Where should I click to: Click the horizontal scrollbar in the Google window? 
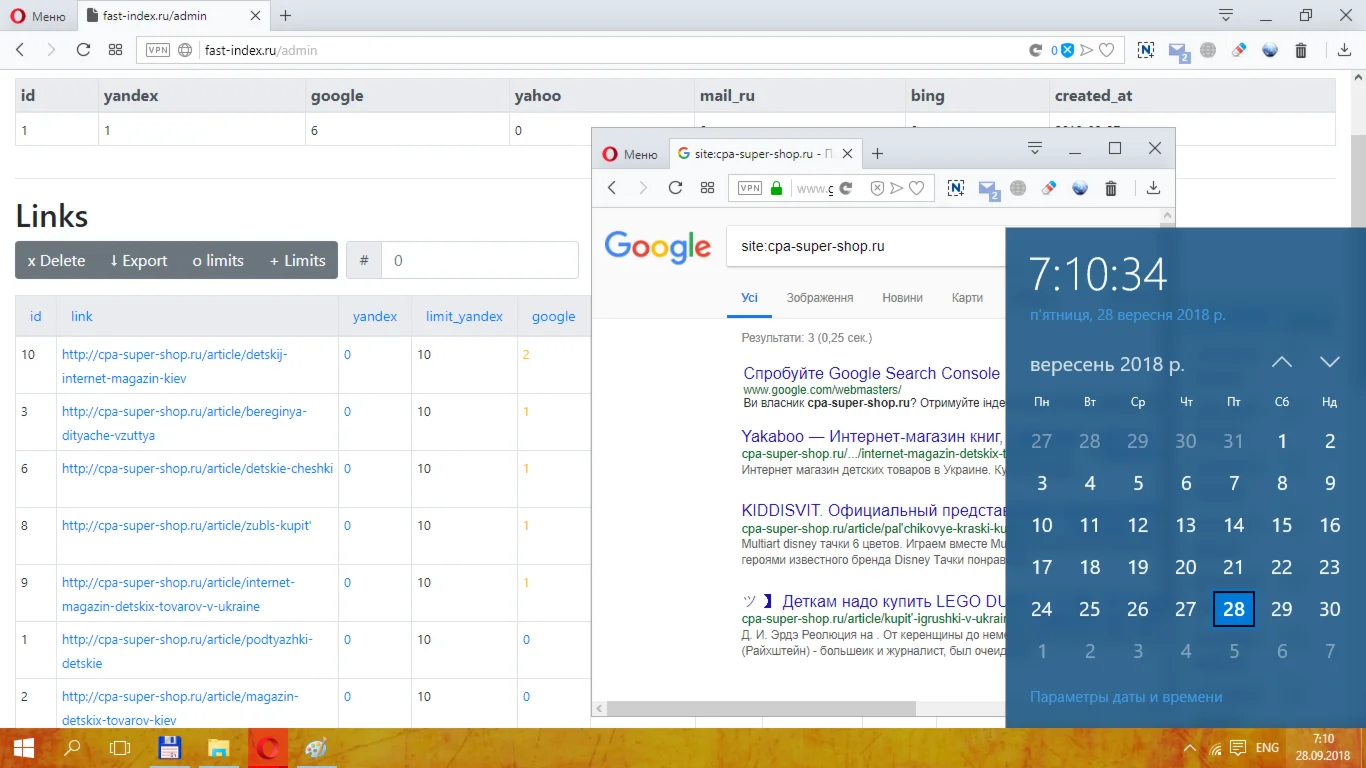coord(760,709)
